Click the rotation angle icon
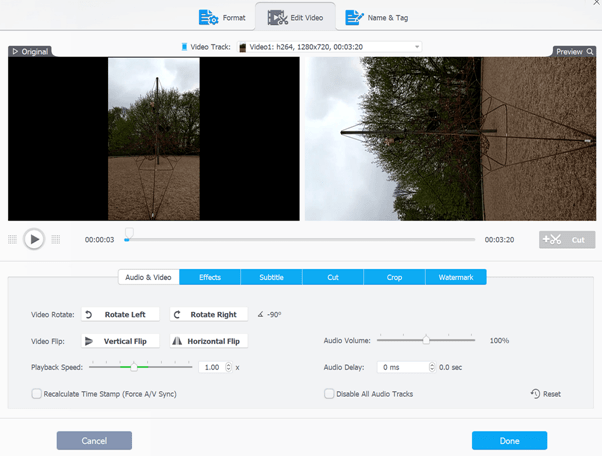This screenshot has width=602, height=456. coord(260,314)
